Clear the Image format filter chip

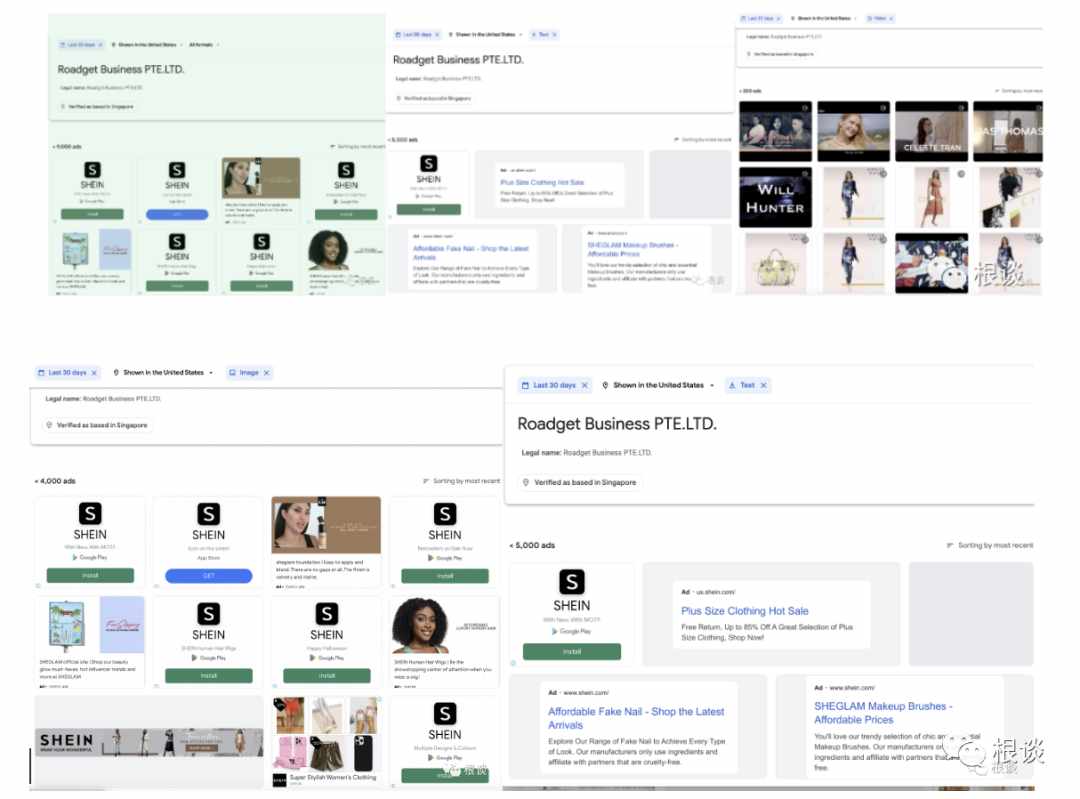pyautogui.click(x=267, y=373)
